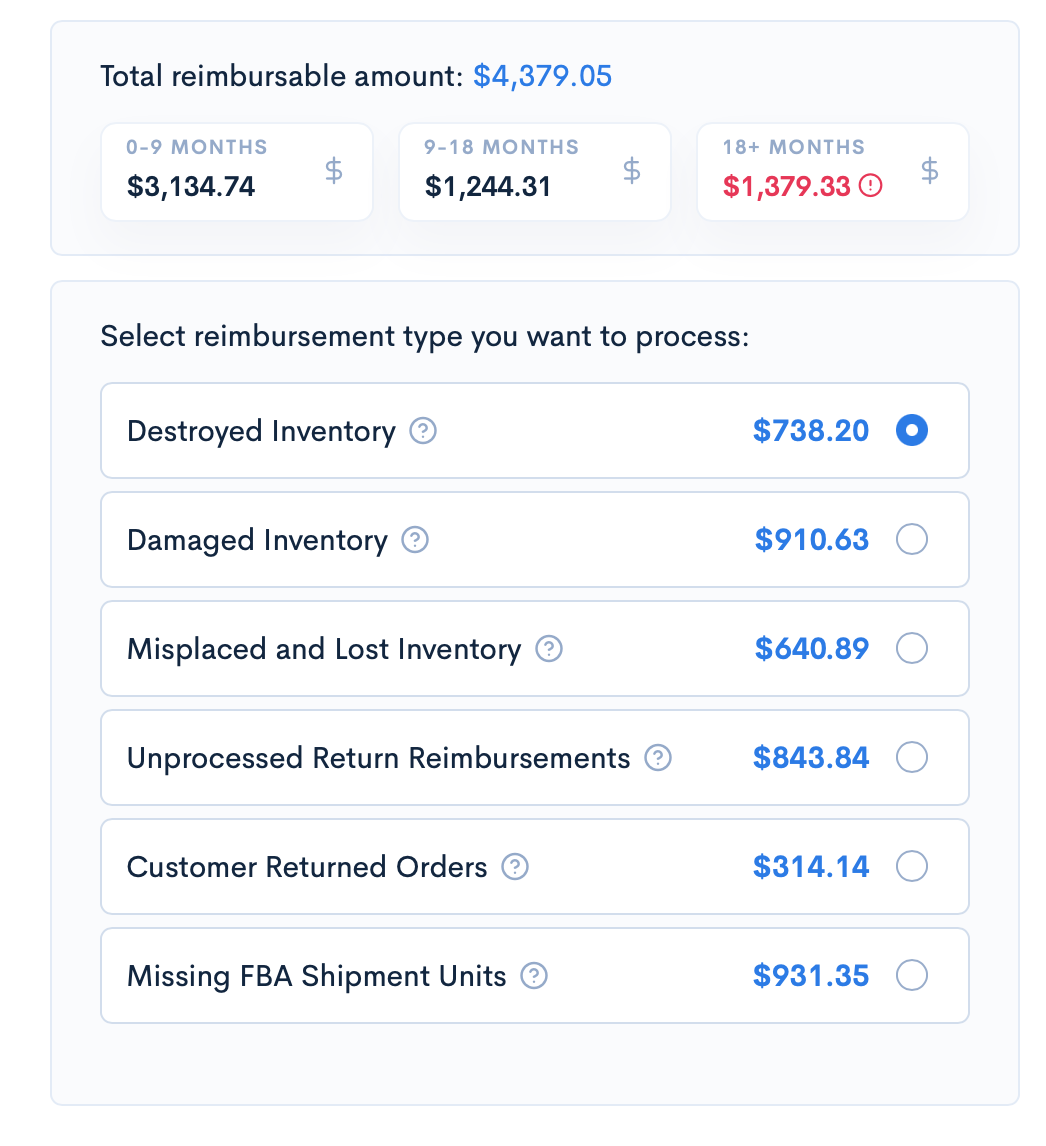The image size is (1046, 1146).
Task: Open the help icon beside Customer Returned Orders
Action: [x=515, y=866]
